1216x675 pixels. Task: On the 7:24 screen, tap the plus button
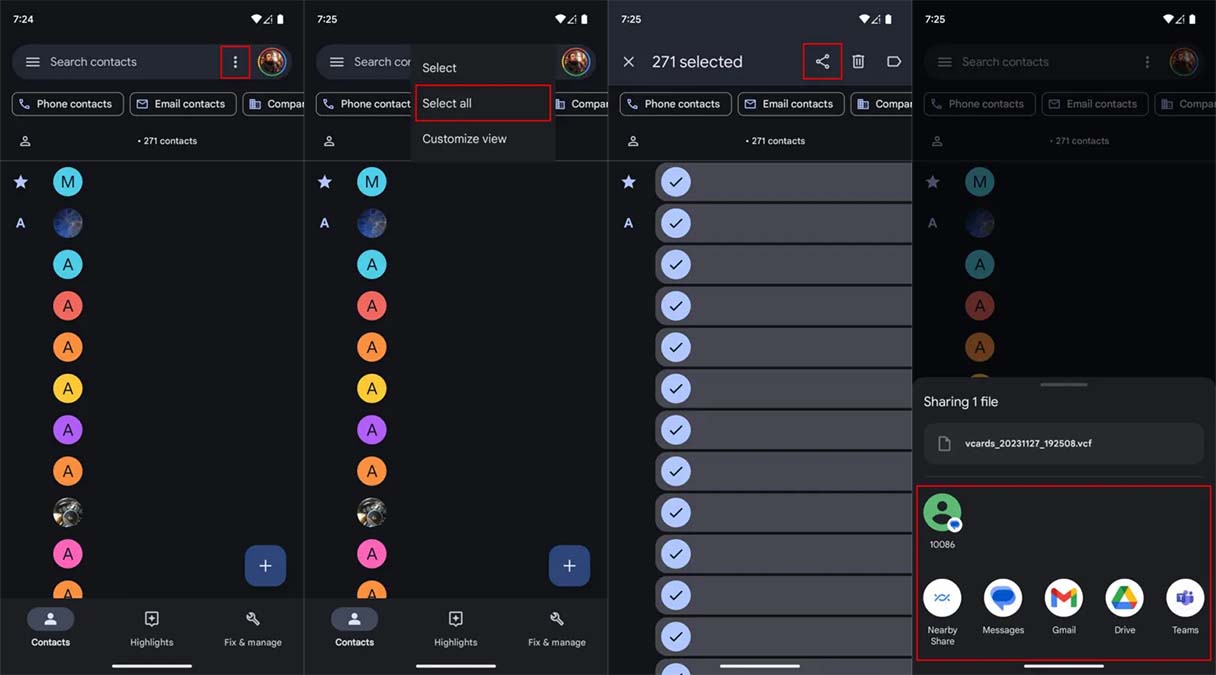coord(265,566)
